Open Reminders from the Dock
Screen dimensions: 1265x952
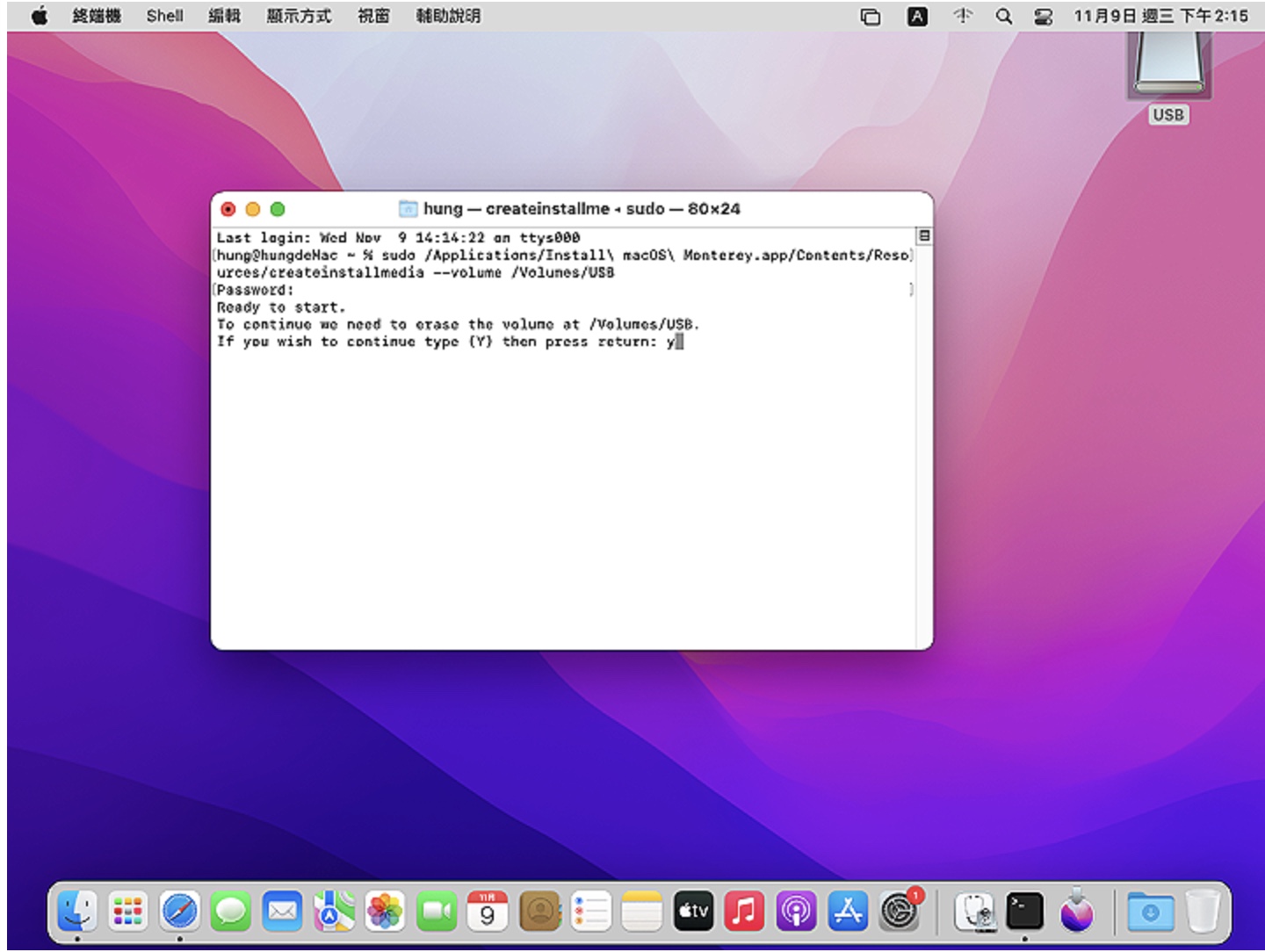tap(590, 911)
